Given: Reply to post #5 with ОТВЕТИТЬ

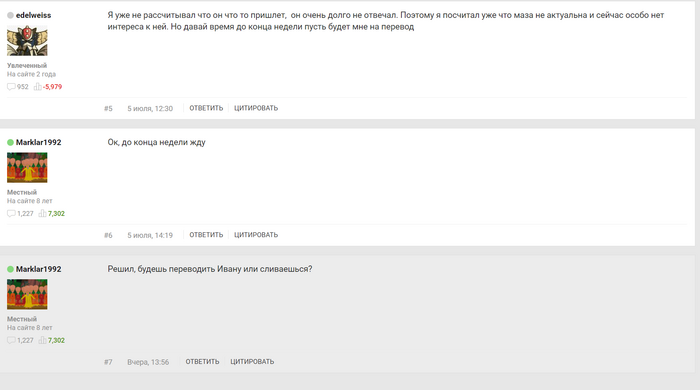Looking at the screenshot, I should (206, 108).
